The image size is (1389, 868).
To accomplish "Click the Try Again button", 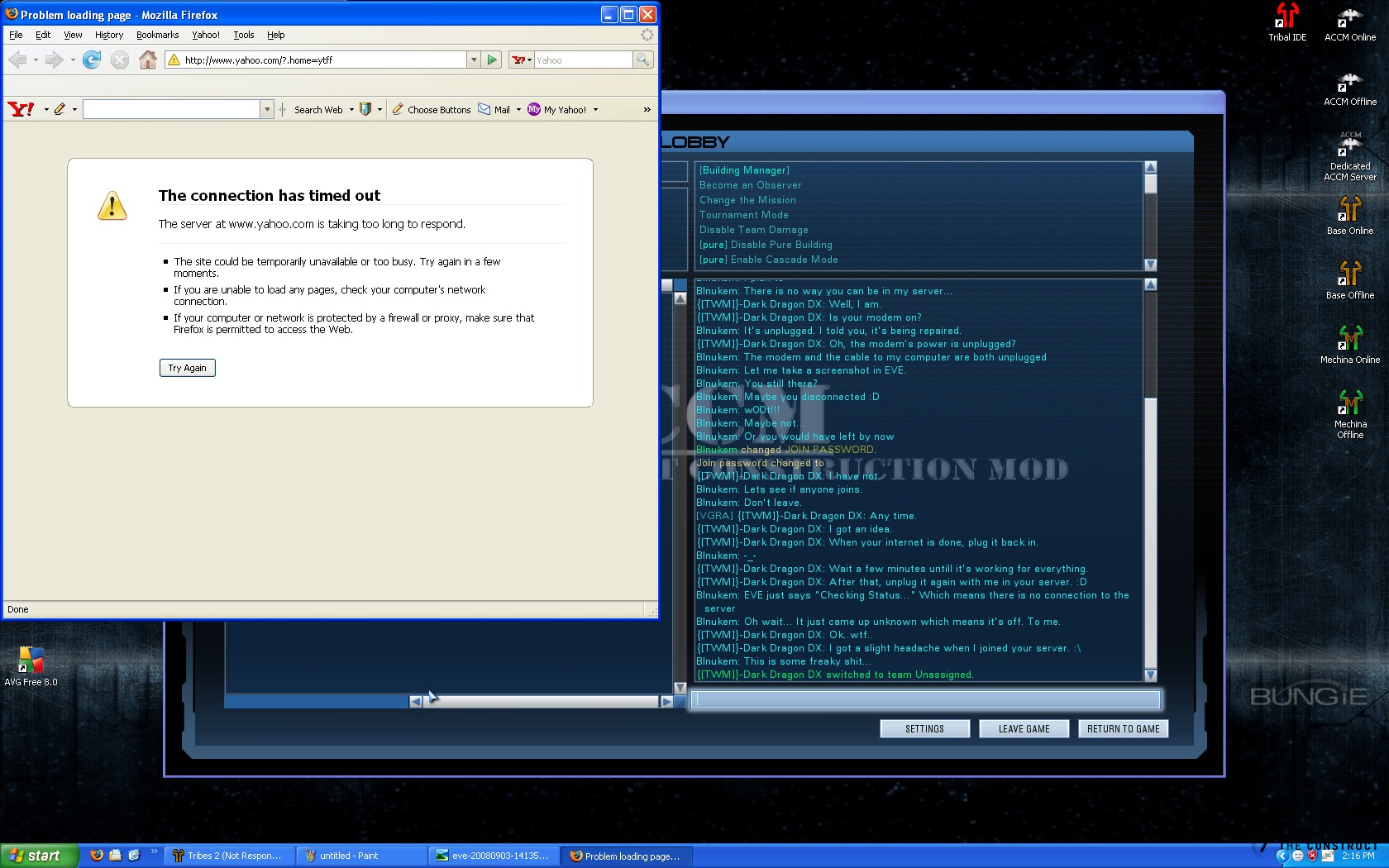I will (187, 368).
